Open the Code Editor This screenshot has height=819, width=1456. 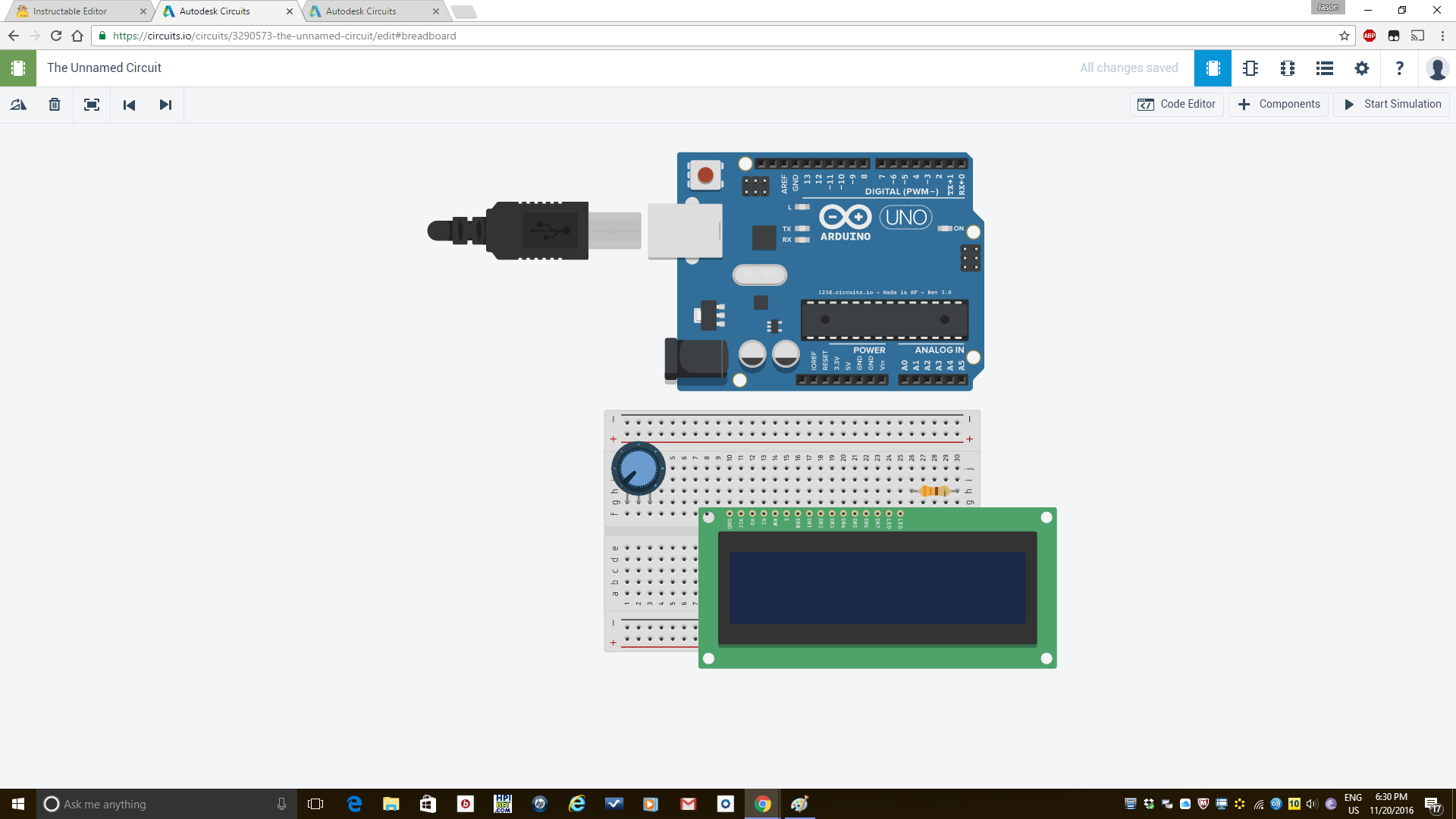[x=1176, y=104]
